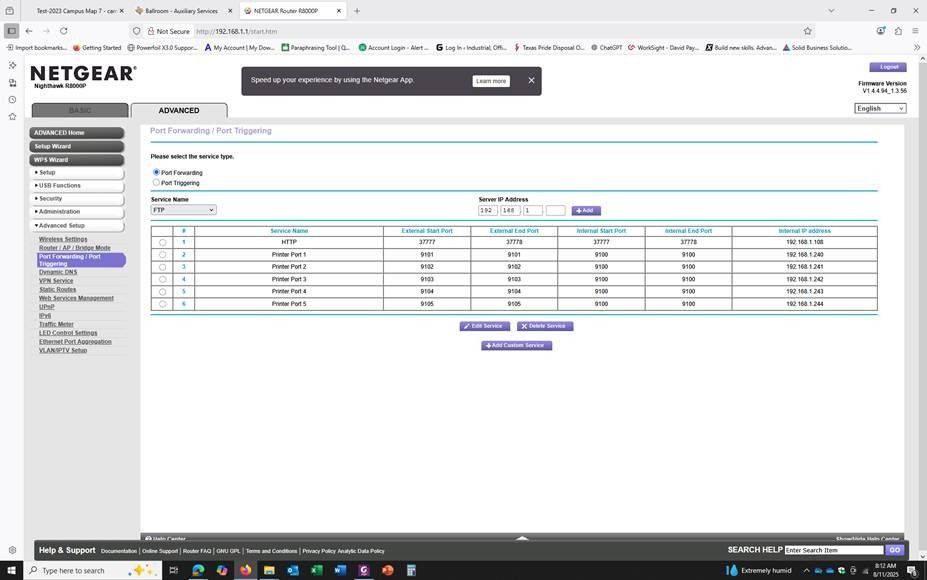927x580 pixels.
Task: Expand the Security sidebar section
Action: pyautogui.click(x=77, y=199)
